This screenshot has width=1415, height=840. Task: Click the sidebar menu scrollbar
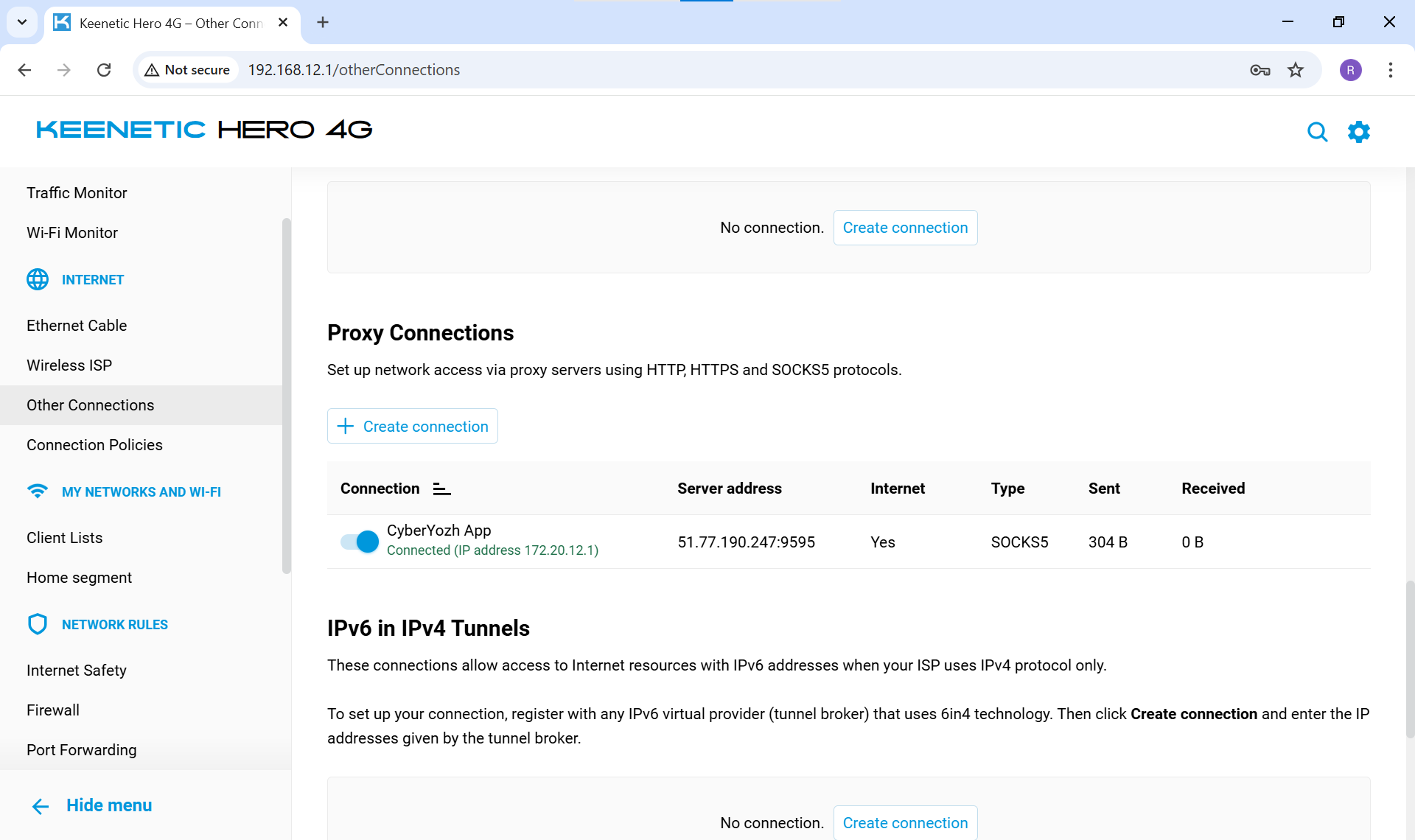coord(286,395)
